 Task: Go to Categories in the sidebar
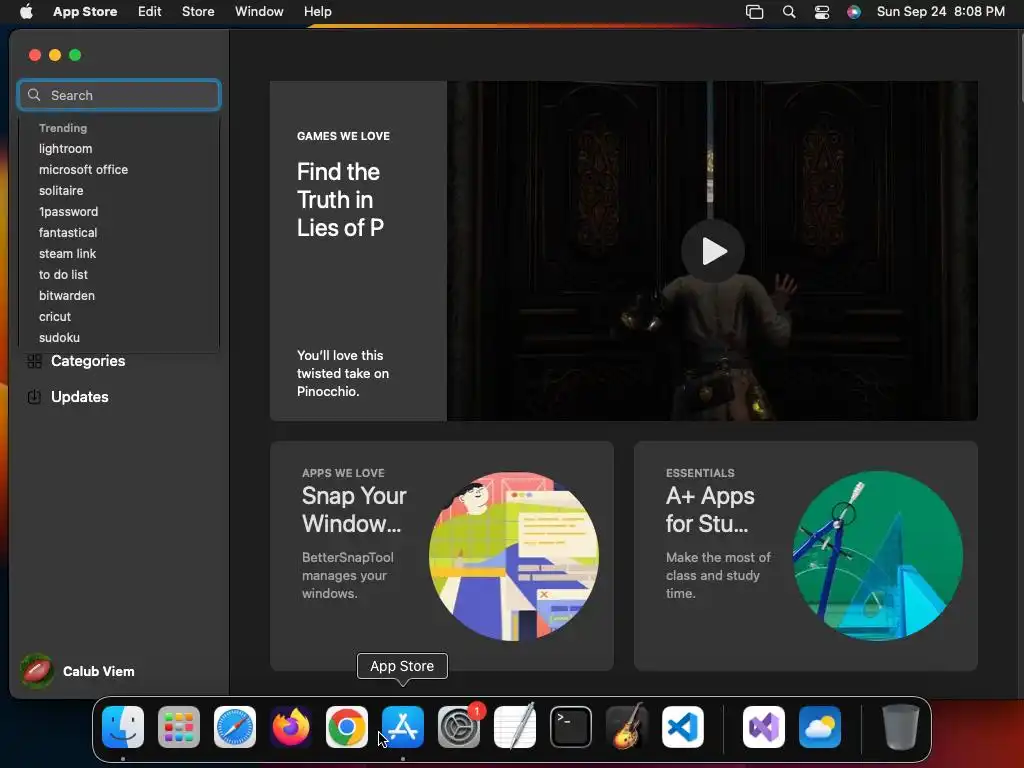pos(88,361)
